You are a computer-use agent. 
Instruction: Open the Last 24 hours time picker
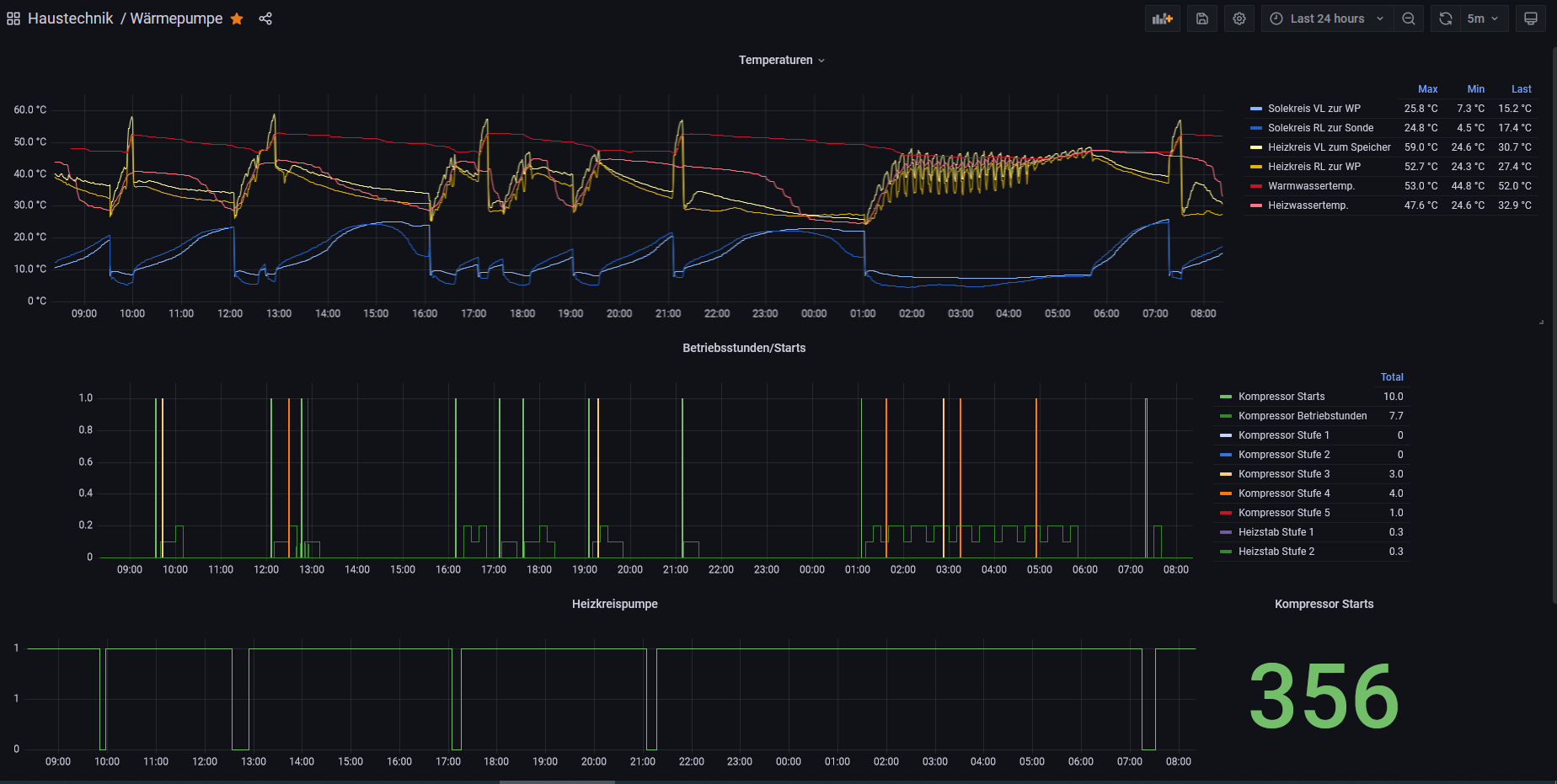(x=1327, y=19)
